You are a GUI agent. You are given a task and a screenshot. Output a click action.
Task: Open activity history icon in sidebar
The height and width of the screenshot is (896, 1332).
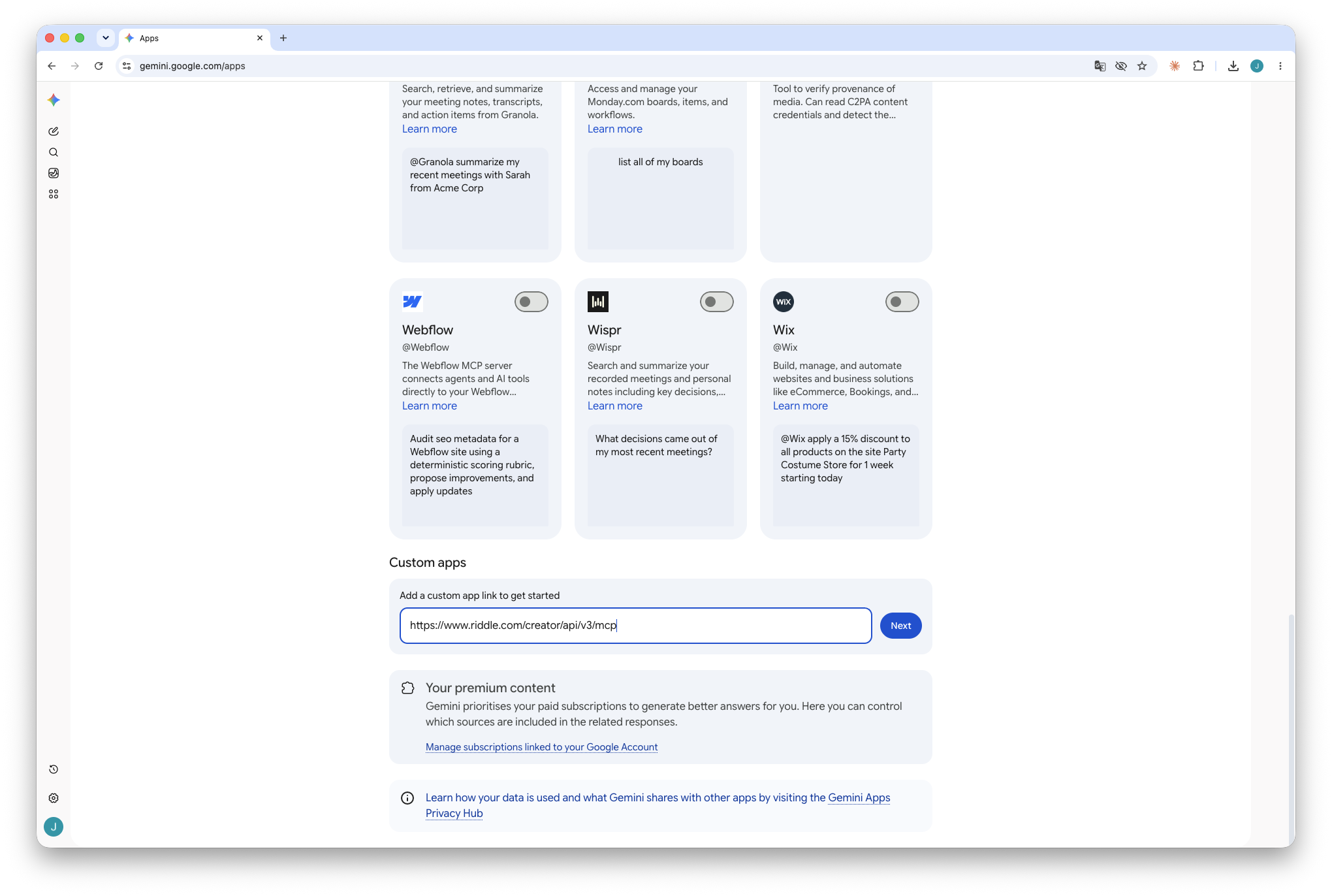point(54,769)
